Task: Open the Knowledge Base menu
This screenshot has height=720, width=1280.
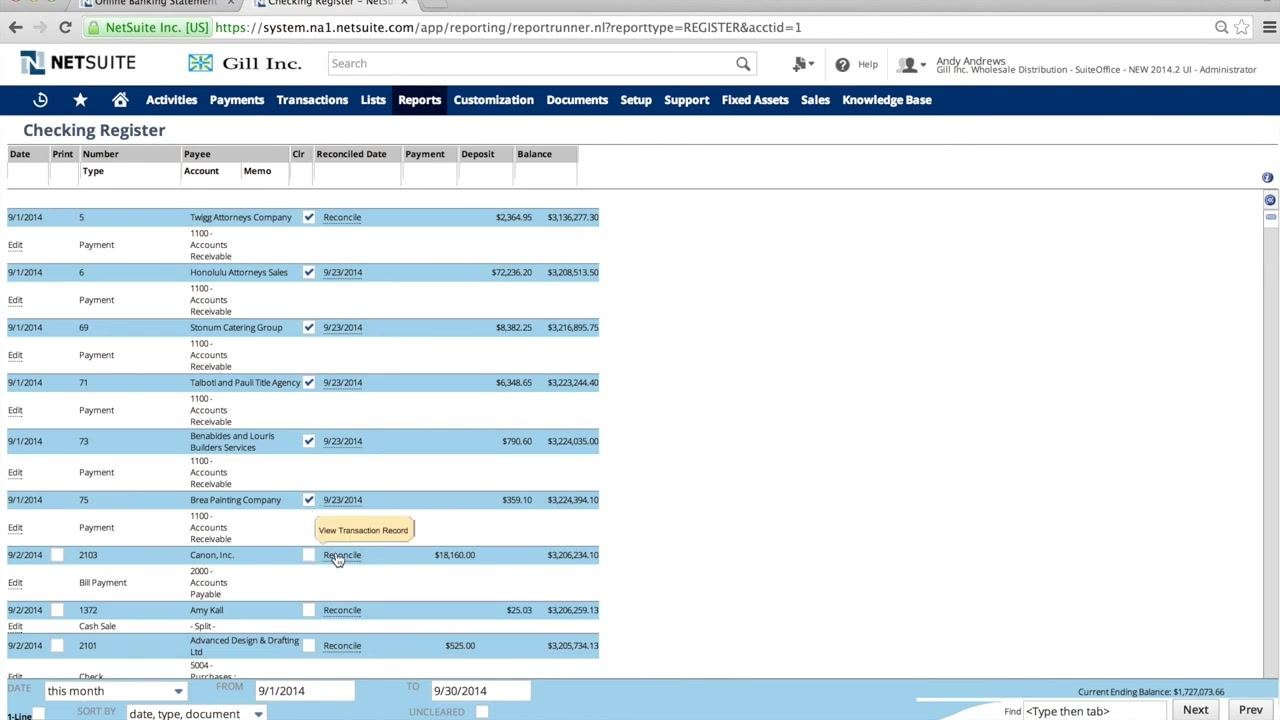Action: point(887,100)
